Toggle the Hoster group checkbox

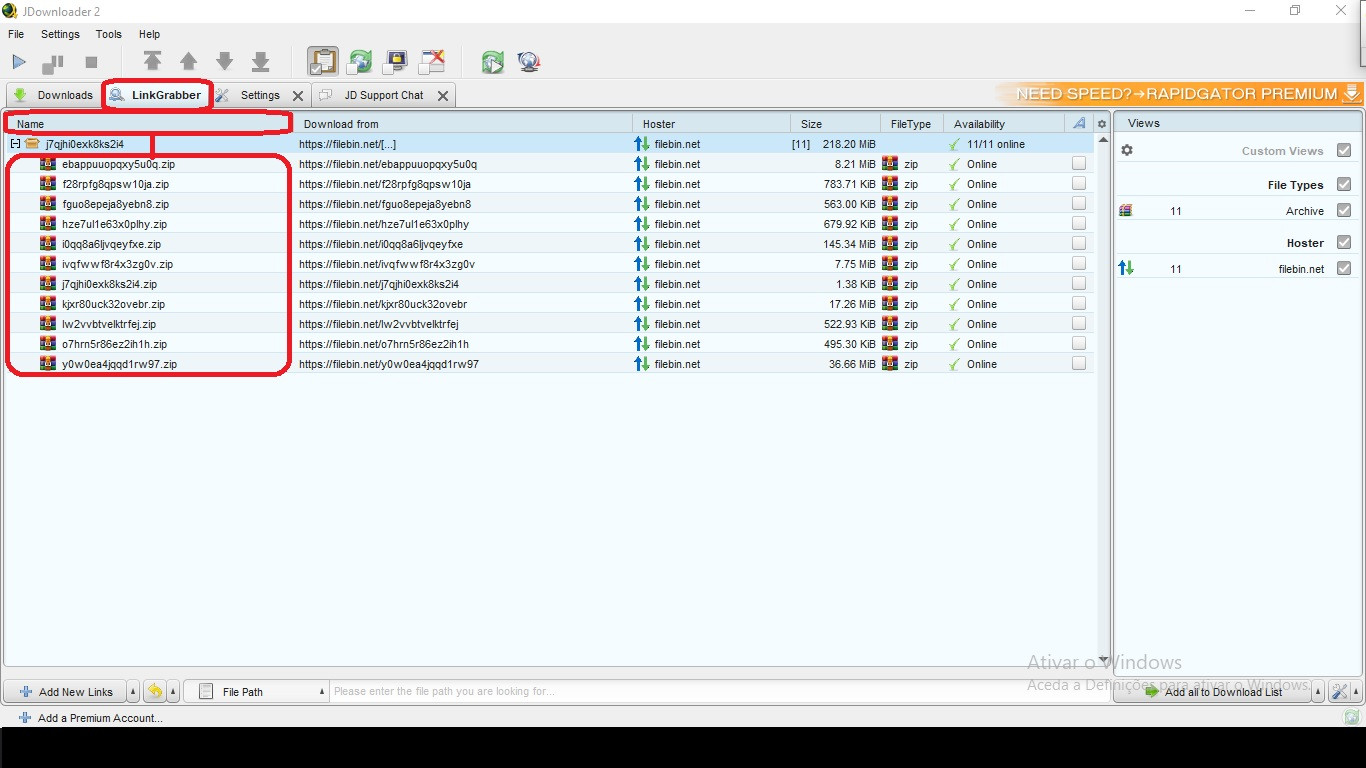pos(1344,242)
